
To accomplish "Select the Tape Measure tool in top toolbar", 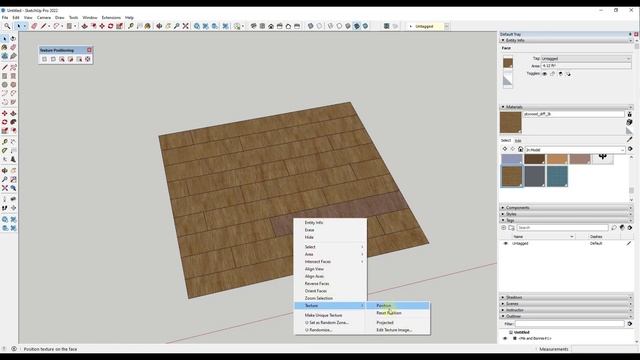I will point(131,26).
